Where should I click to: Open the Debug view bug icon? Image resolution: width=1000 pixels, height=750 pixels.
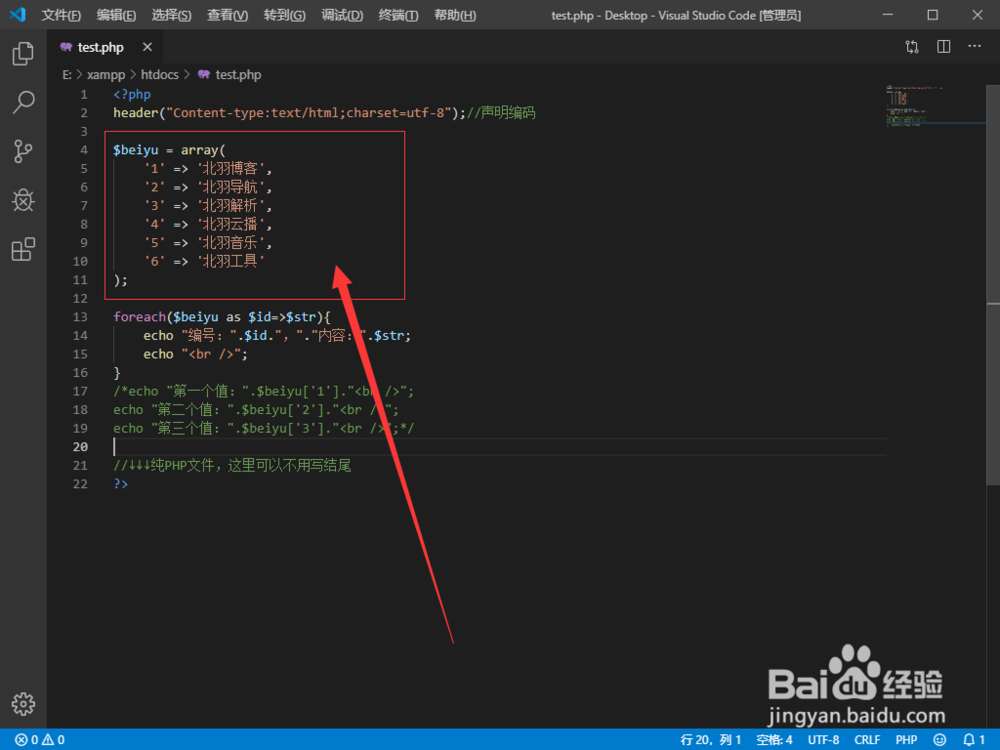pyautogui.click(x=23, y=200)
